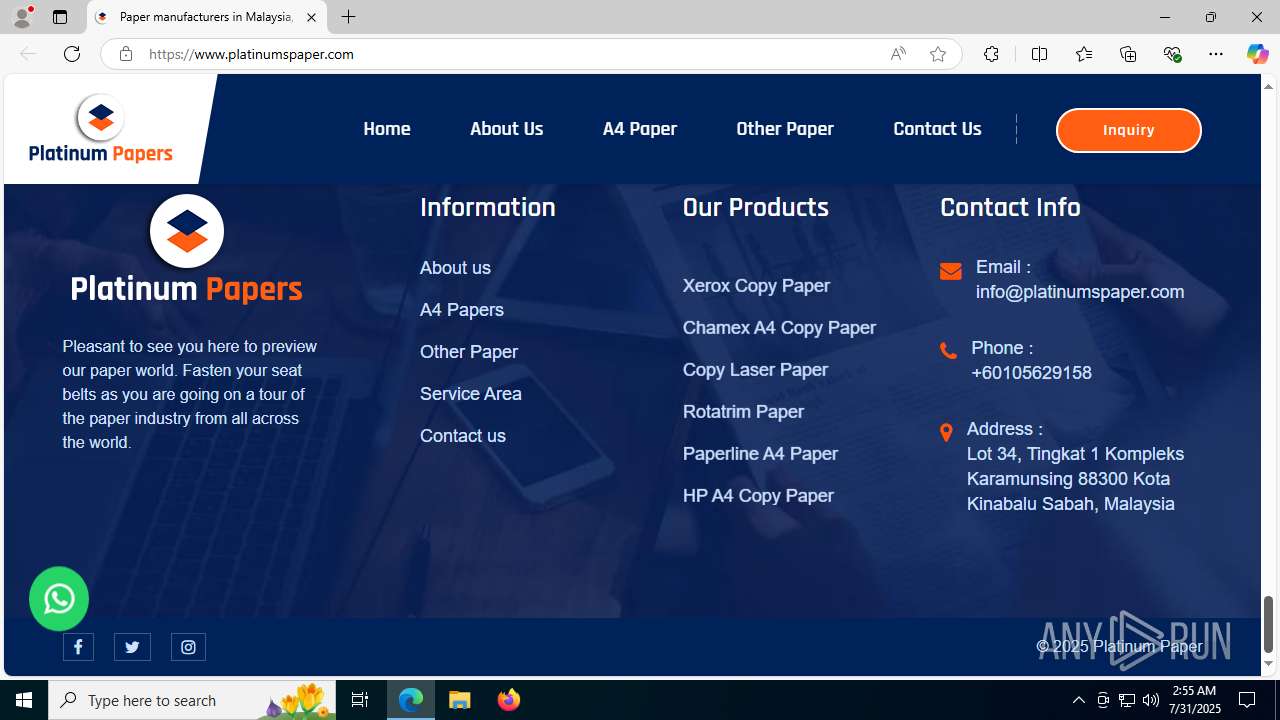Click the orange Inquiry button
Screen dimensions: 1280x720
point(1129,130)
